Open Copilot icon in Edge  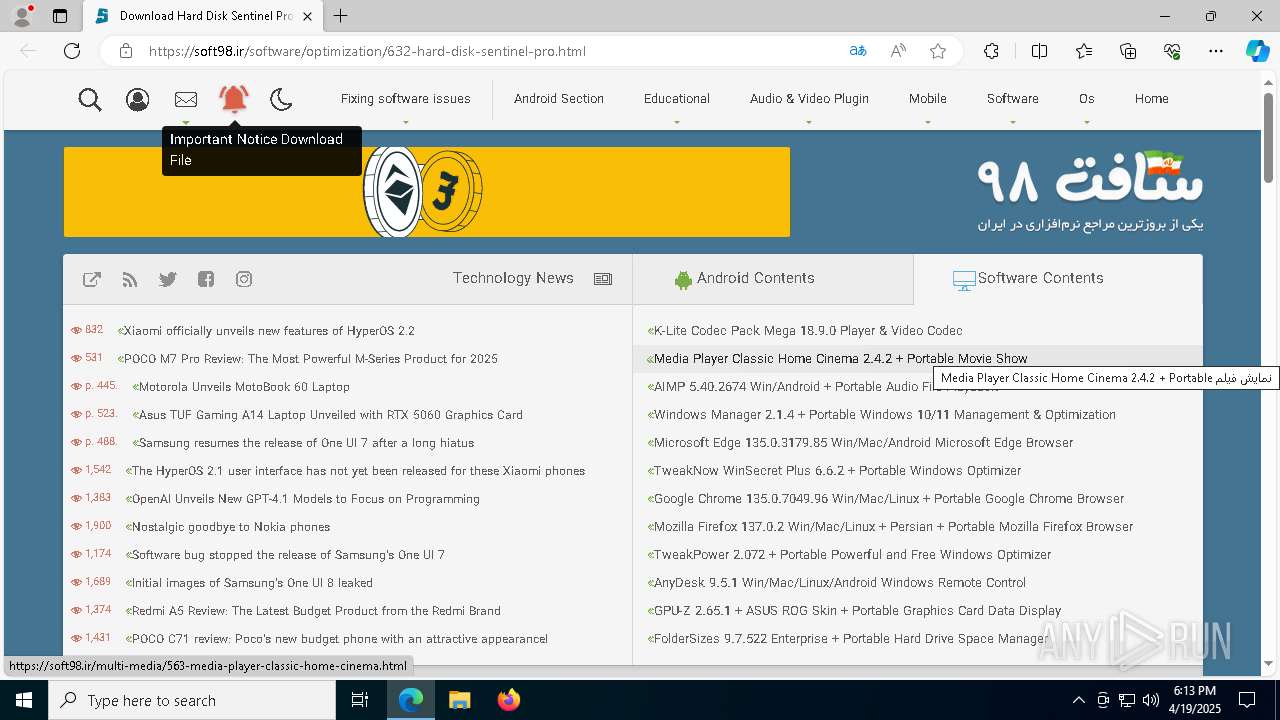click(1257, 51)
